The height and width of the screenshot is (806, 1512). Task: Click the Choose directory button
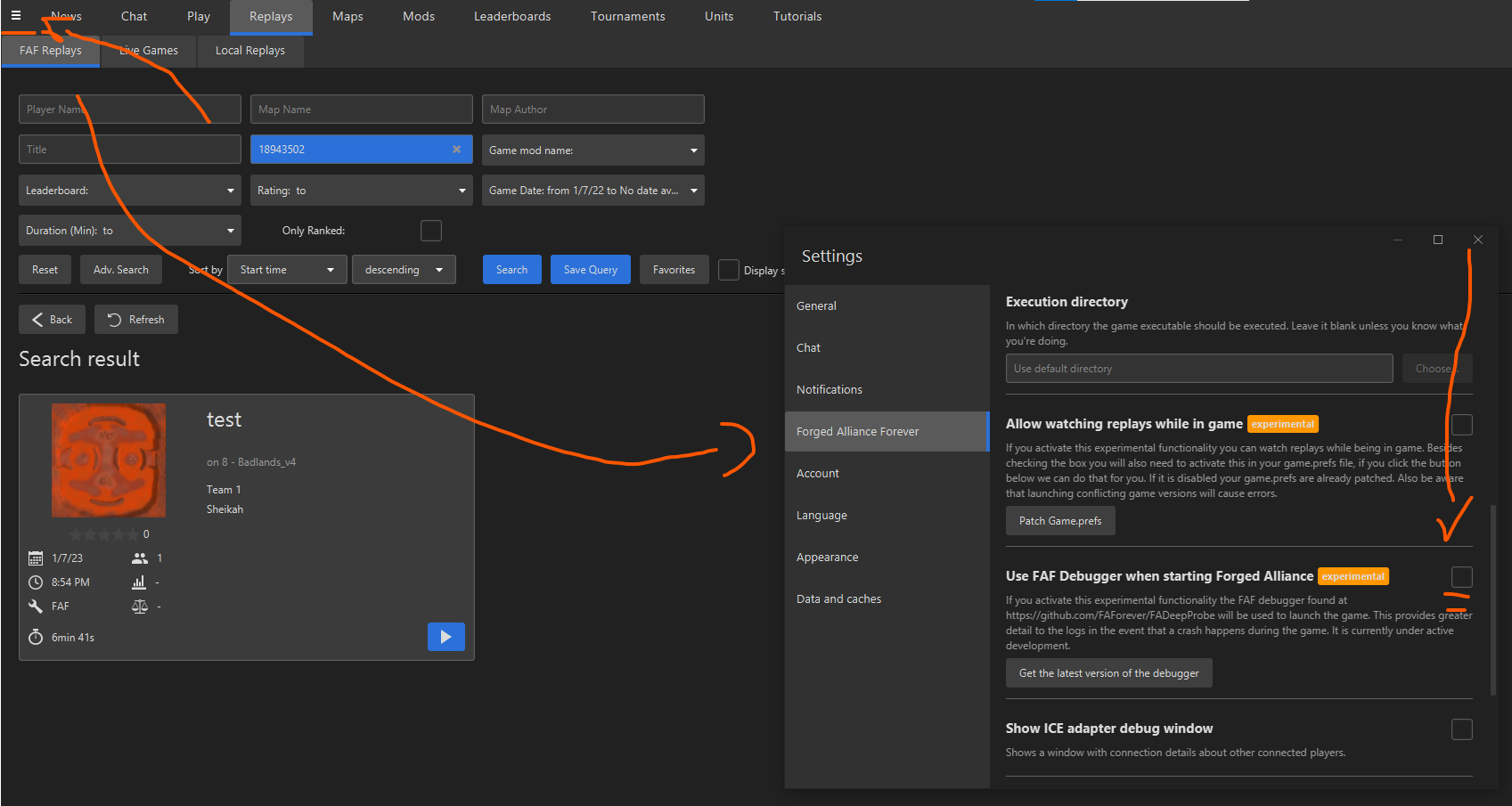coord(1437,369)
